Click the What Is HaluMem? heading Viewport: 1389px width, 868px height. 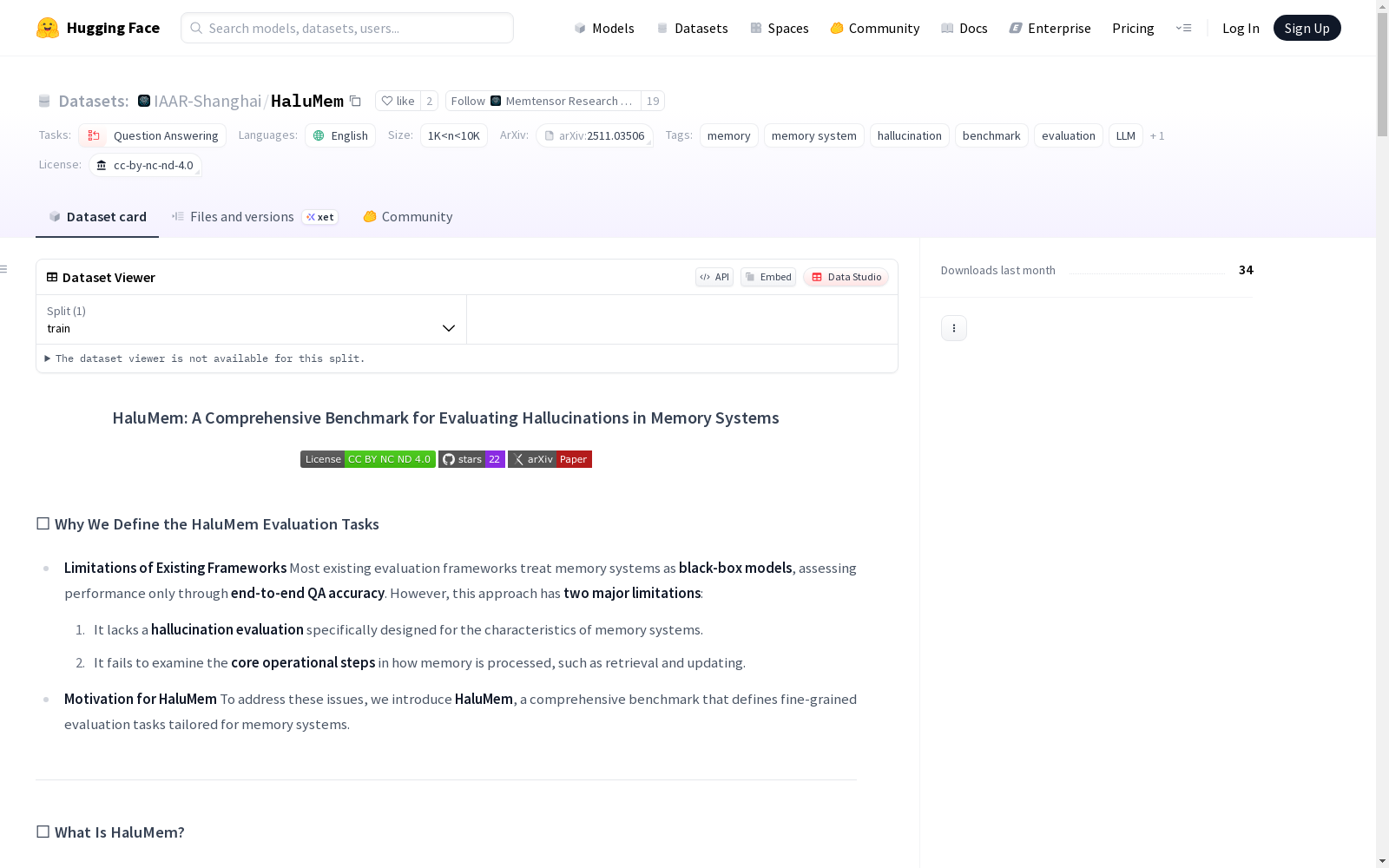click(x=111, y=832)
